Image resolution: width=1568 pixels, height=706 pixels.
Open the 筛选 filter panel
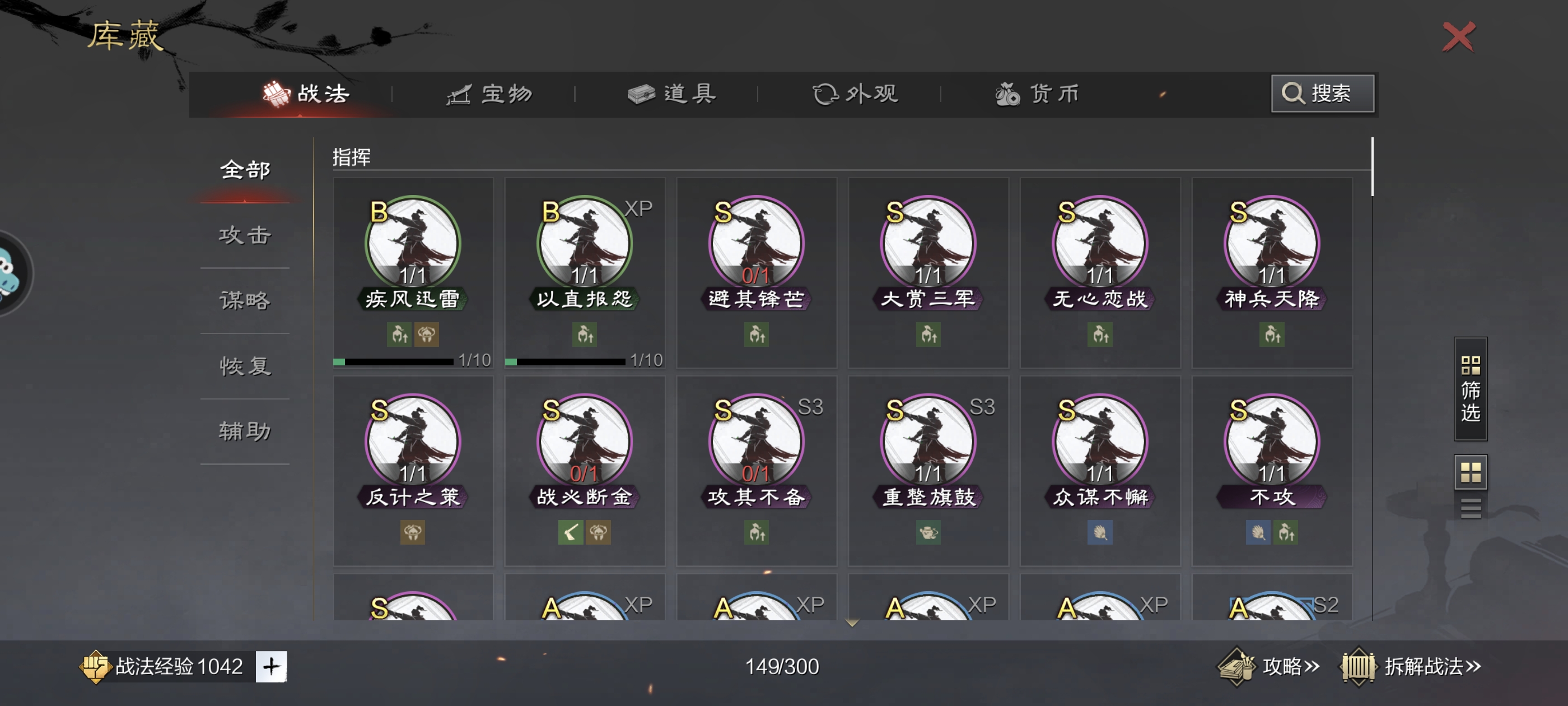pyautogui.click(x=1470, y=389)
